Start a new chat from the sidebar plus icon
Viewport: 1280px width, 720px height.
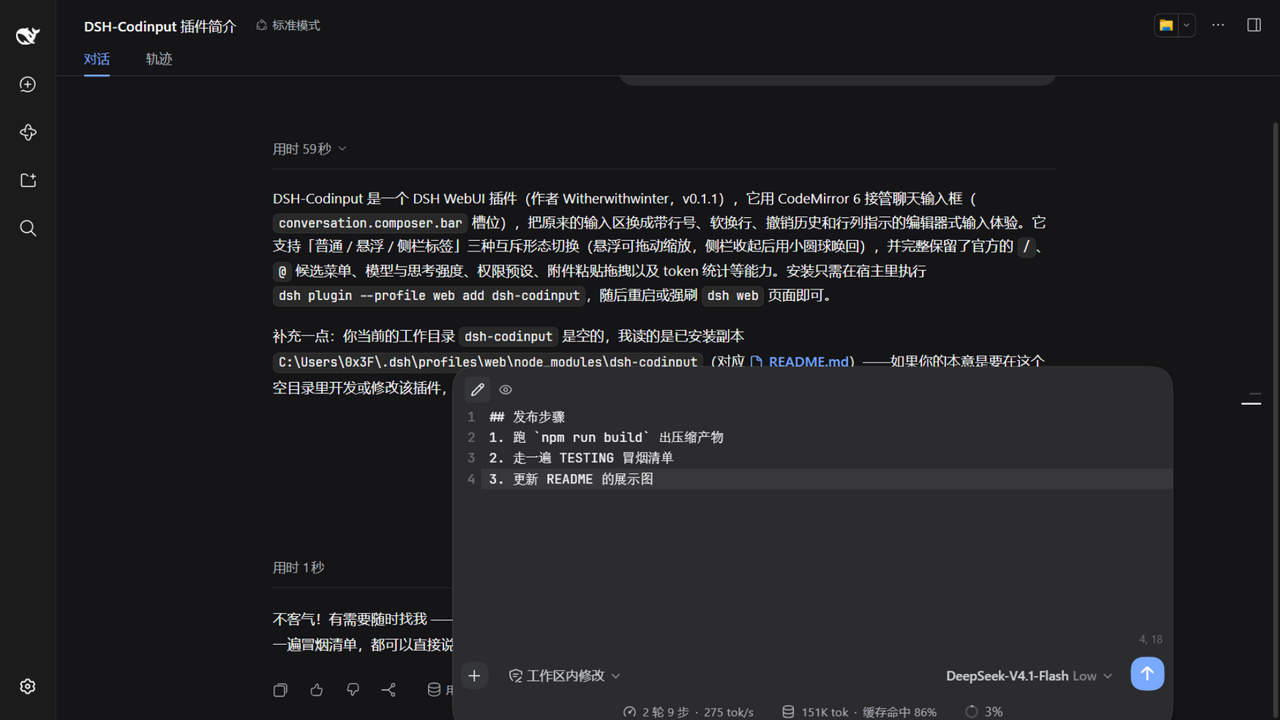click(28, 85)
